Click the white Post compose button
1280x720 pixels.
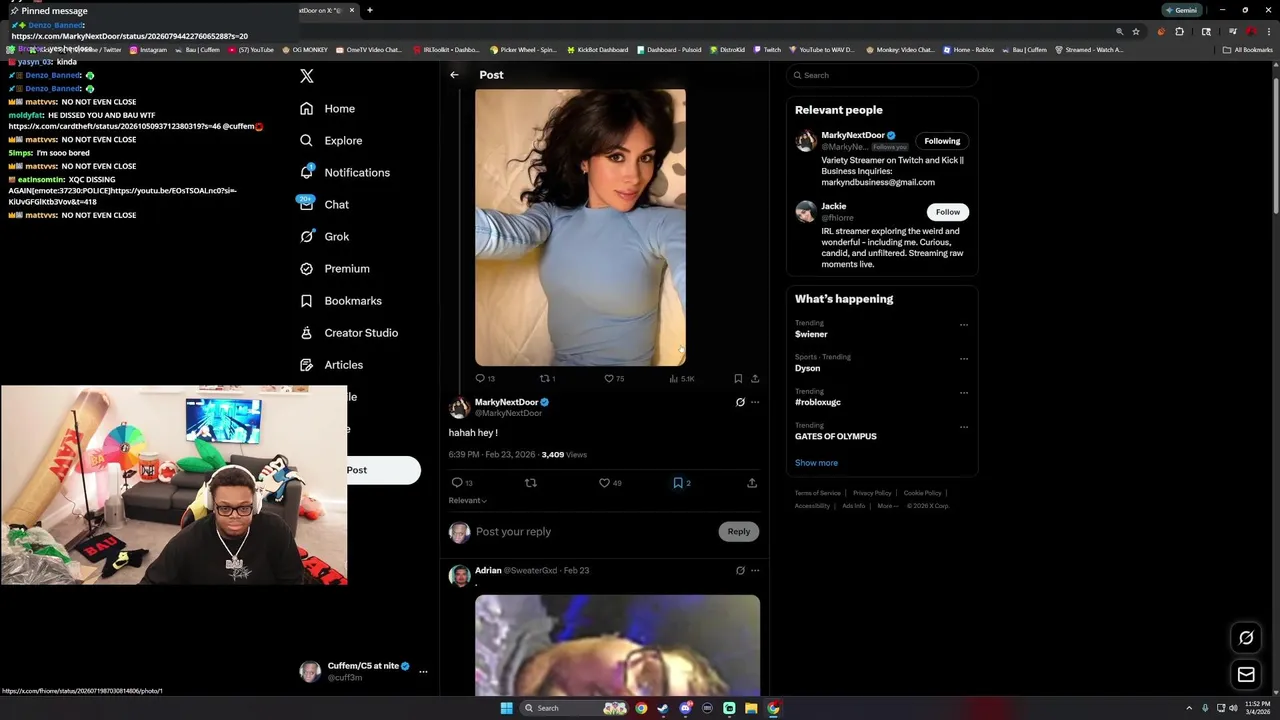tap(383, 470)
